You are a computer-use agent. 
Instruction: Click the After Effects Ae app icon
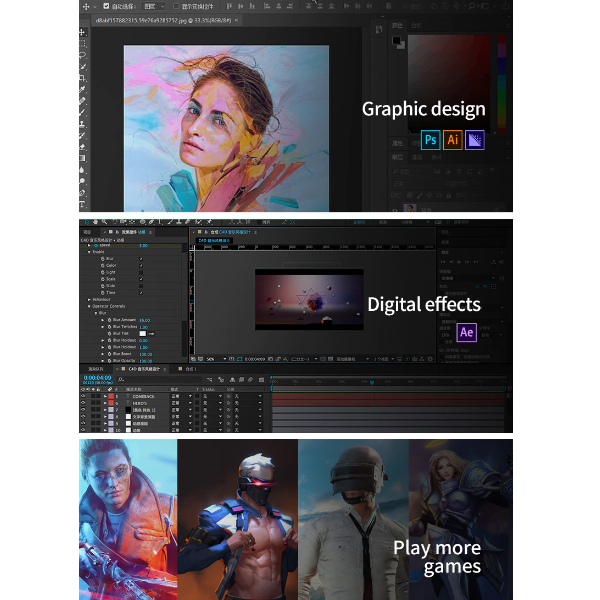tap(467, 332)
